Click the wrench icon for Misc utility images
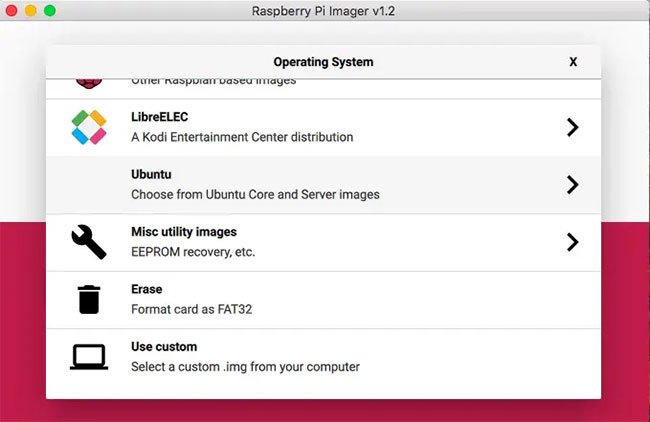This screenshot has height=422, width=650. (89, 242)
